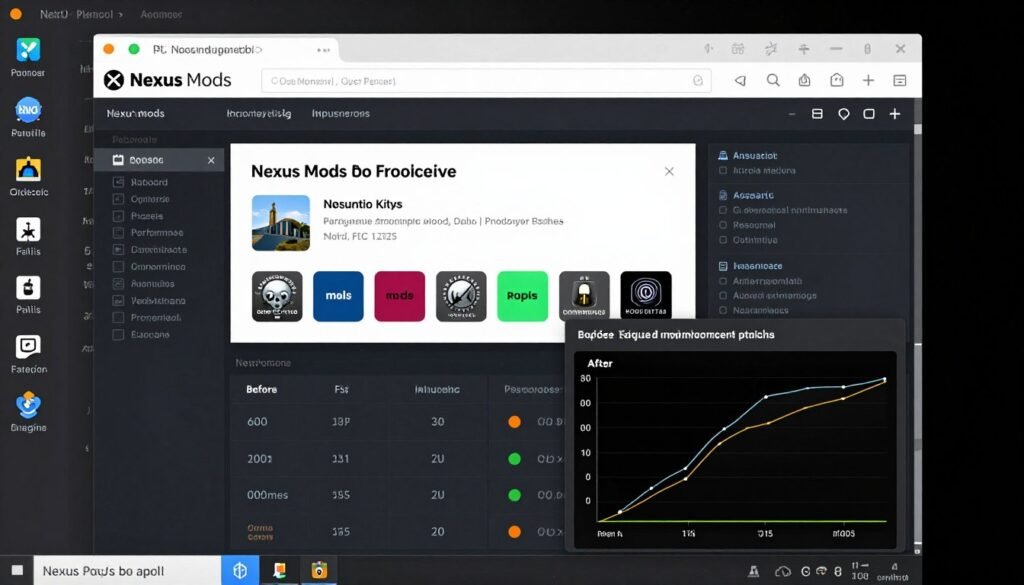The height and width of the screenshot is (585, 1024).
Task: Click the yellow camera-like taskbar icon
Action: click(x=319, y=571)
